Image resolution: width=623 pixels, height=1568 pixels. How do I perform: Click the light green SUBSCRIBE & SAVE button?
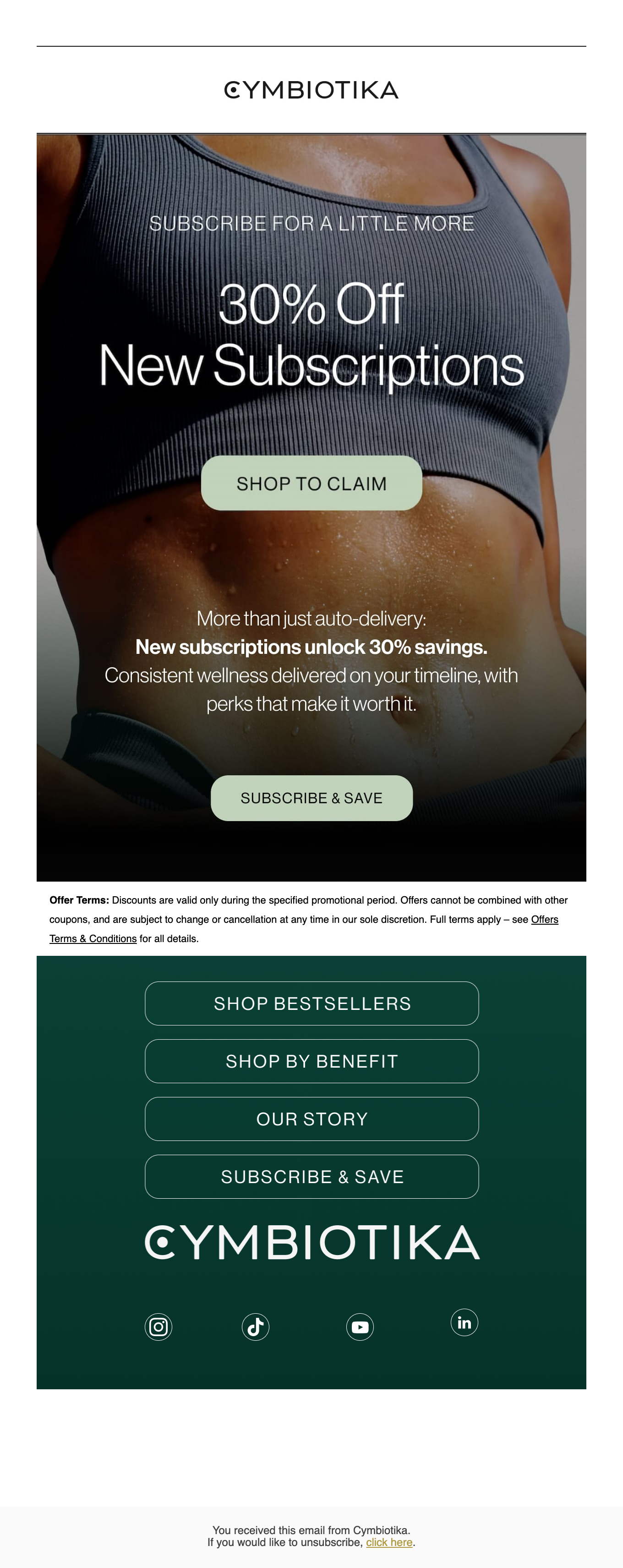311,798
